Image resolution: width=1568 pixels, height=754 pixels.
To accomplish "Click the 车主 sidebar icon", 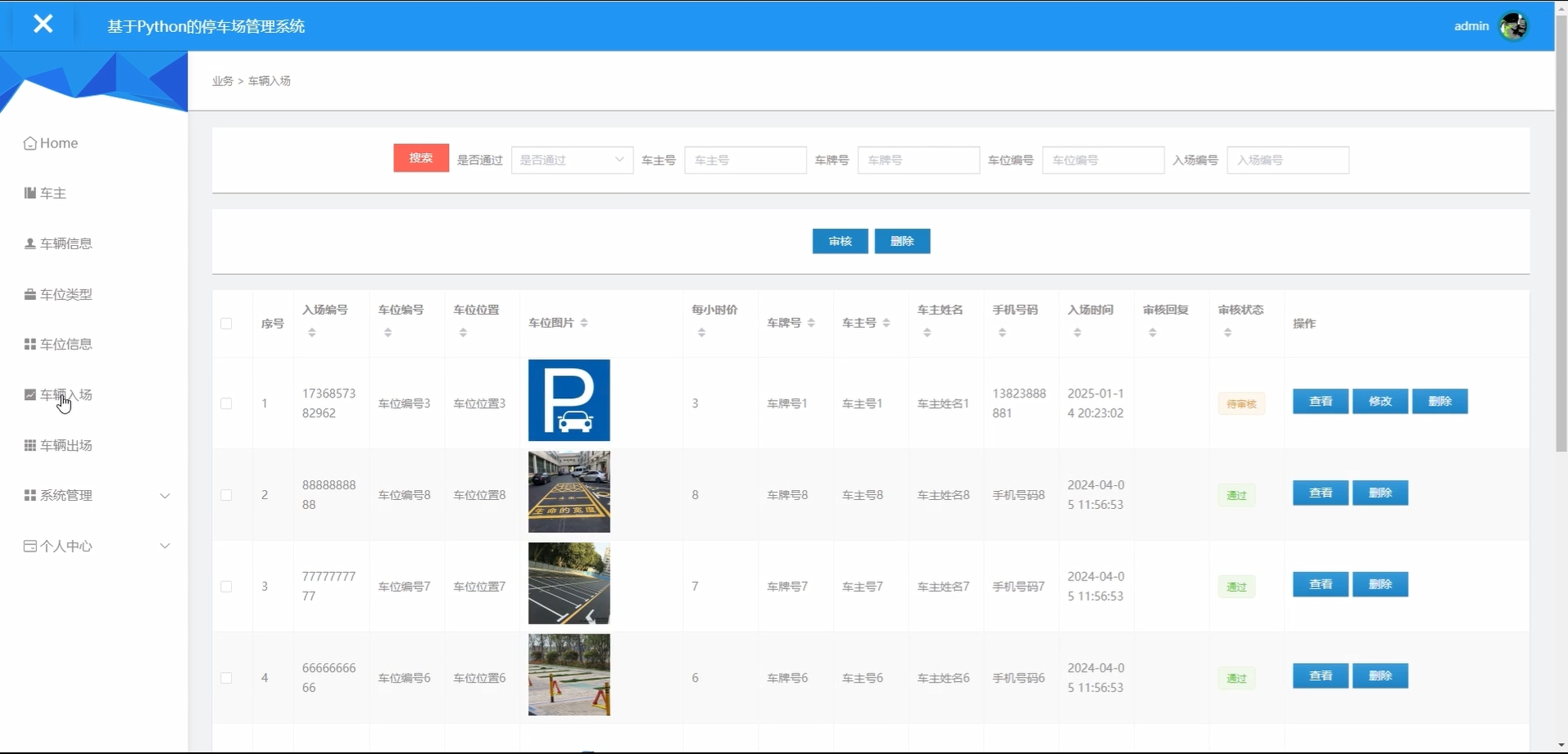I will [x=30, y=193].
